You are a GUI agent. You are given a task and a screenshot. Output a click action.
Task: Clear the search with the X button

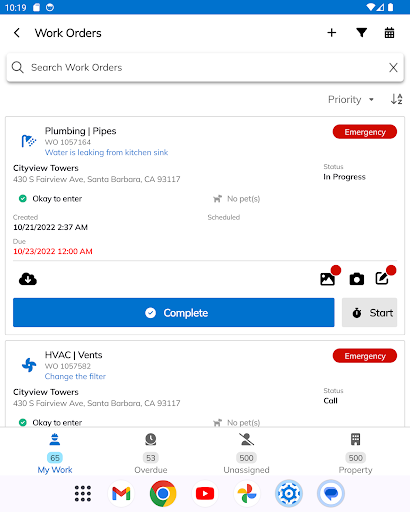tap(393, 68)
